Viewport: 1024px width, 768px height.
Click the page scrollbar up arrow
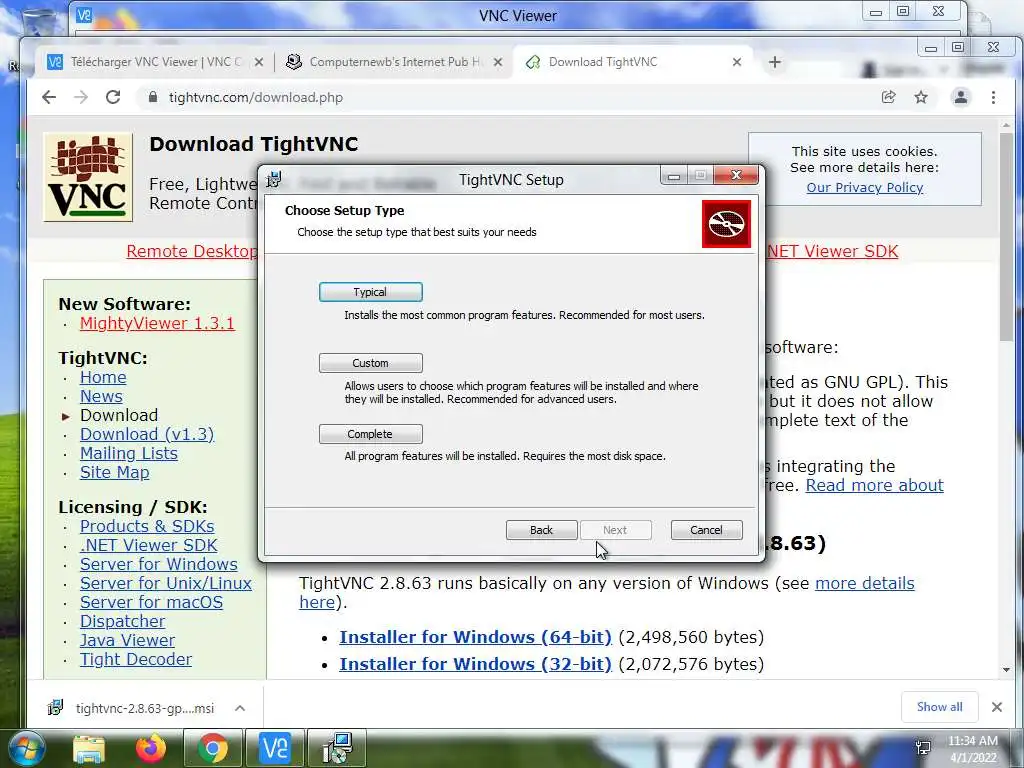click(1006, 125)
